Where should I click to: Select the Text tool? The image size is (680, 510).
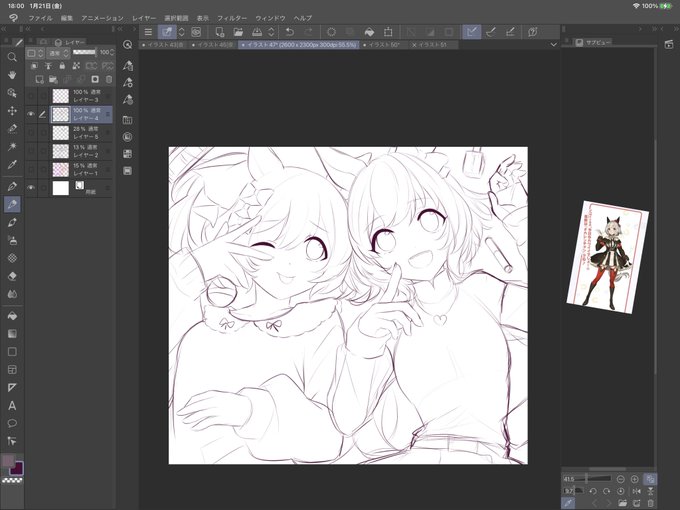12,405
